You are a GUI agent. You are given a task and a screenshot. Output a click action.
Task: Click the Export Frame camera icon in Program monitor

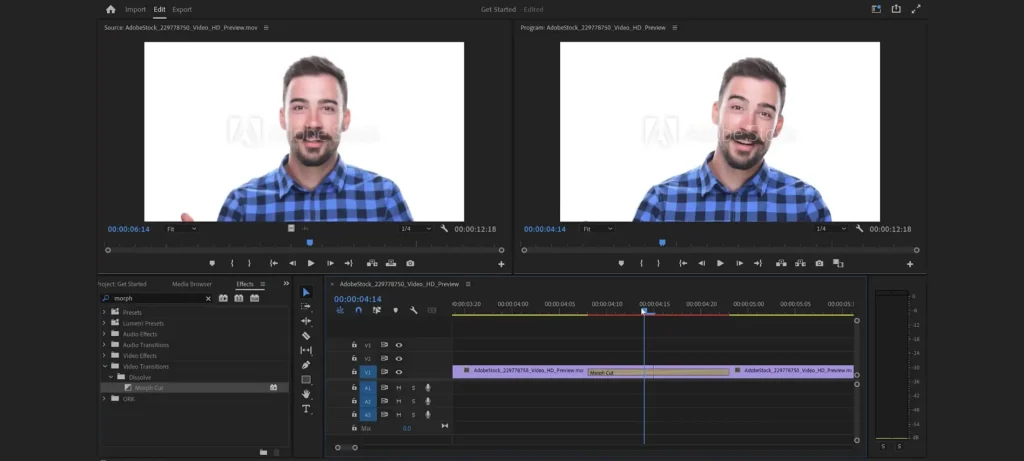819,263
